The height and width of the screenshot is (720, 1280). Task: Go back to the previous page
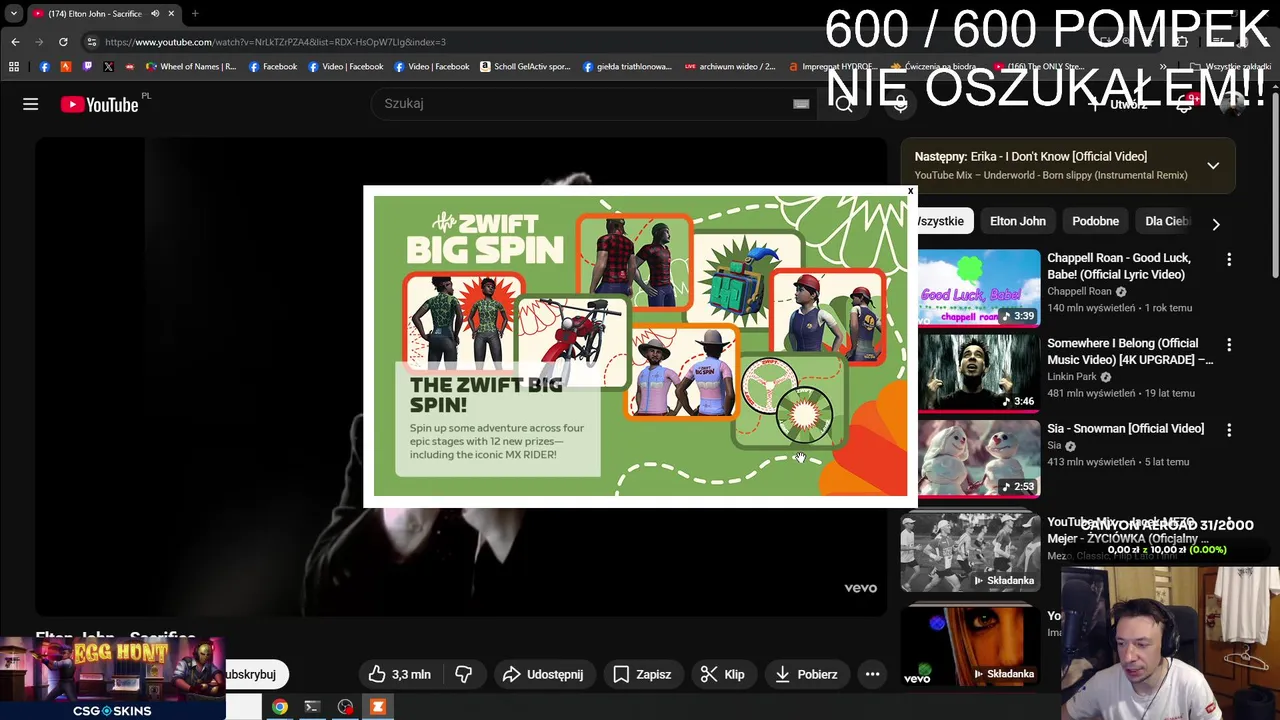(x=15, y=42)
